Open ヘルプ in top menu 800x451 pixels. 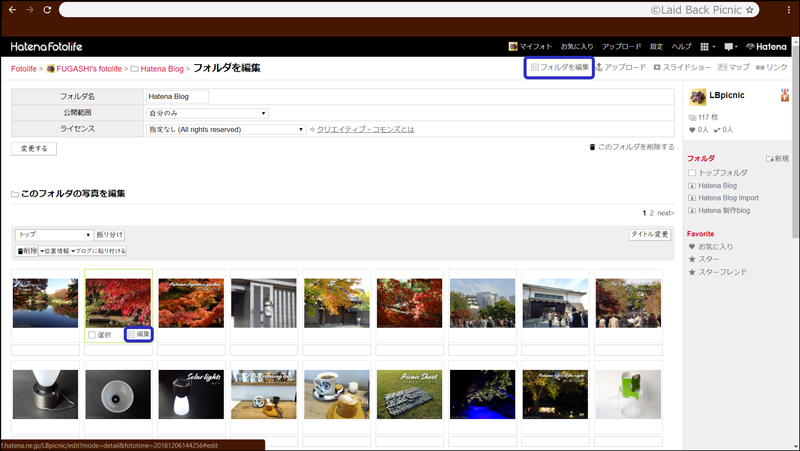click(681, 46)
